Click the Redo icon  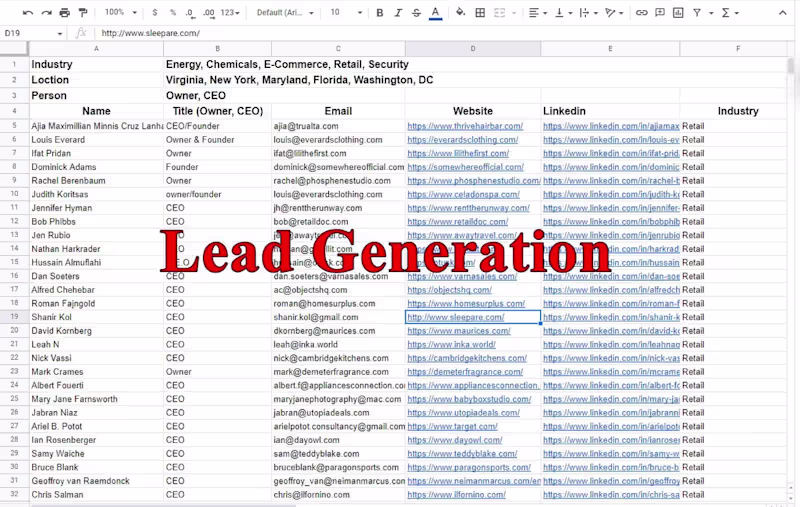tap(46, 13)
